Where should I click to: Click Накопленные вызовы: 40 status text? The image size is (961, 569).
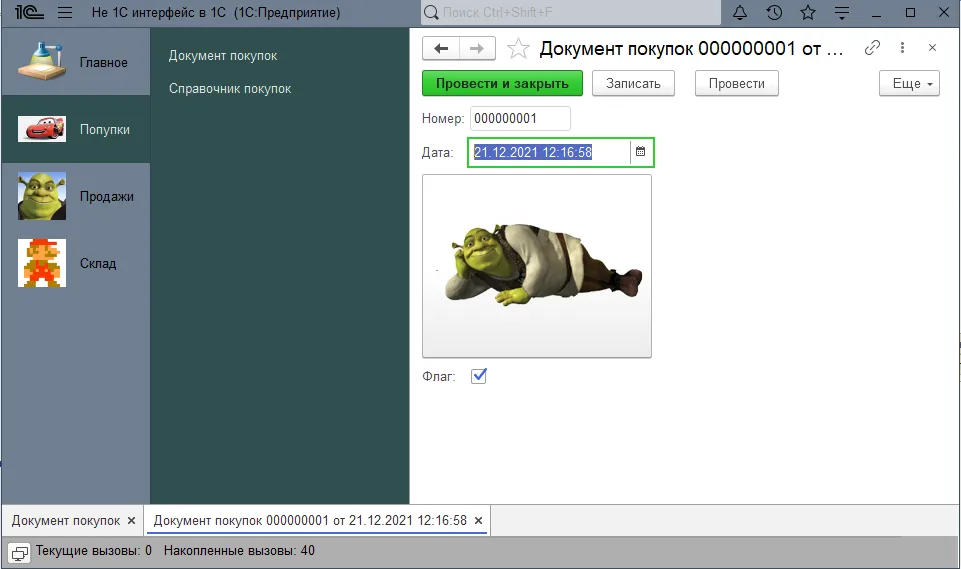[x=239, y=551]
